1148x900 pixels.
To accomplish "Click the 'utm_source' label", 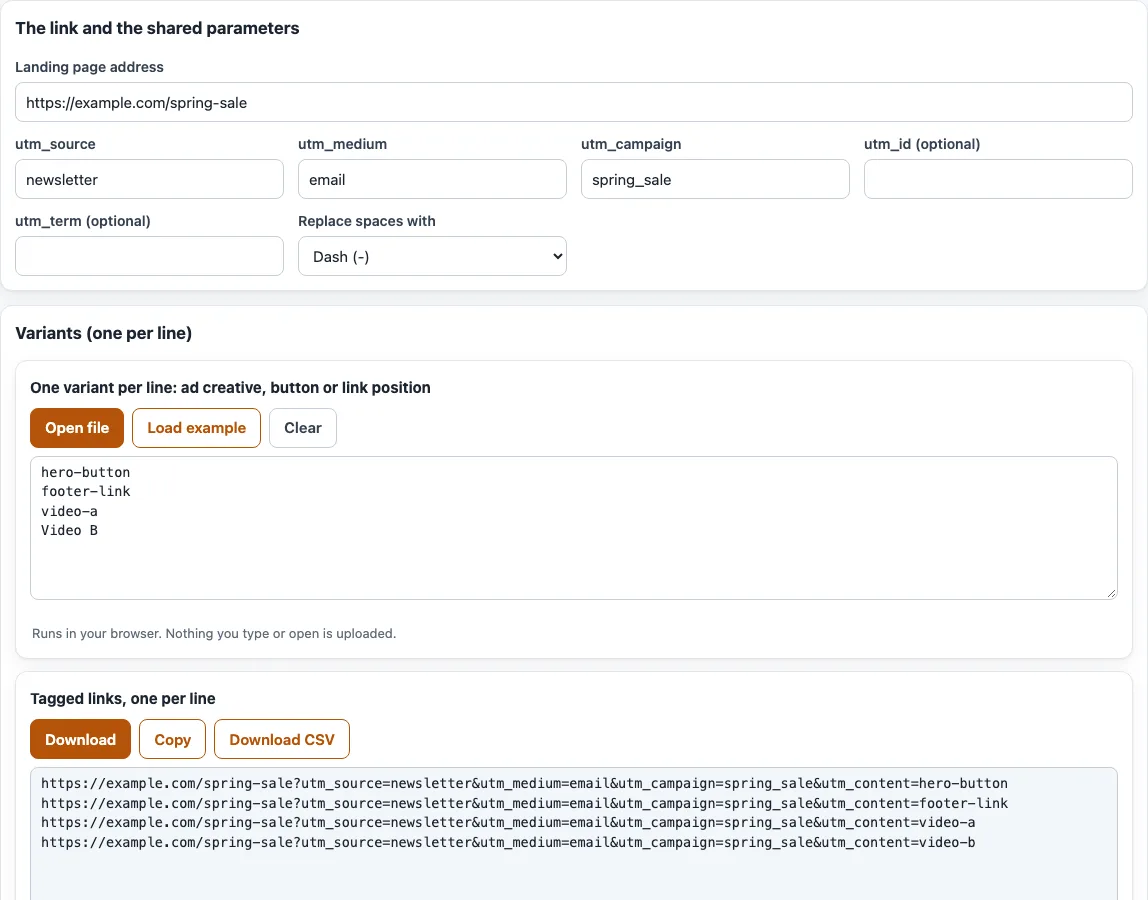I will (x=56, y=144).
